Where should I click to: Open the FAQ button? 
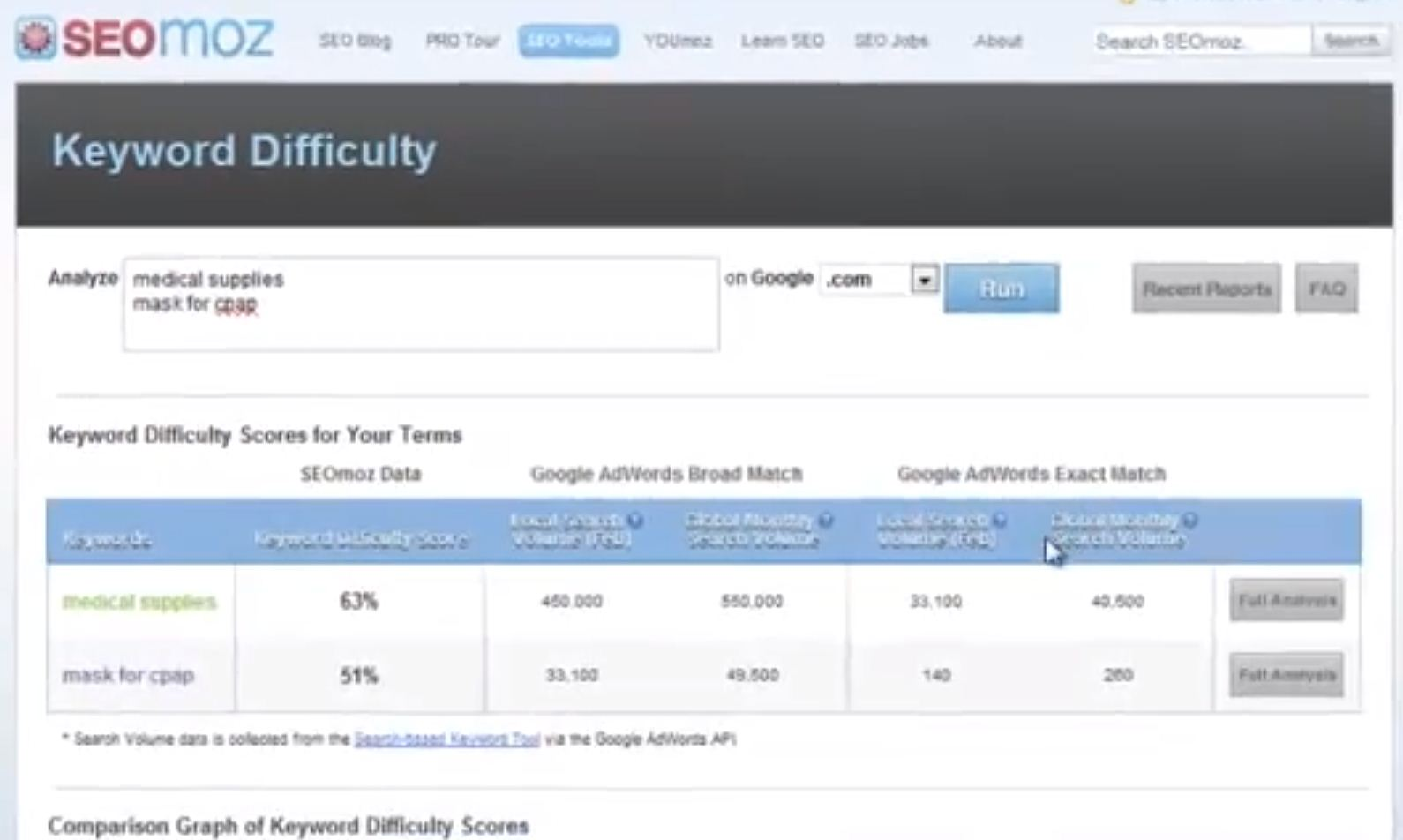(1326, 289)
